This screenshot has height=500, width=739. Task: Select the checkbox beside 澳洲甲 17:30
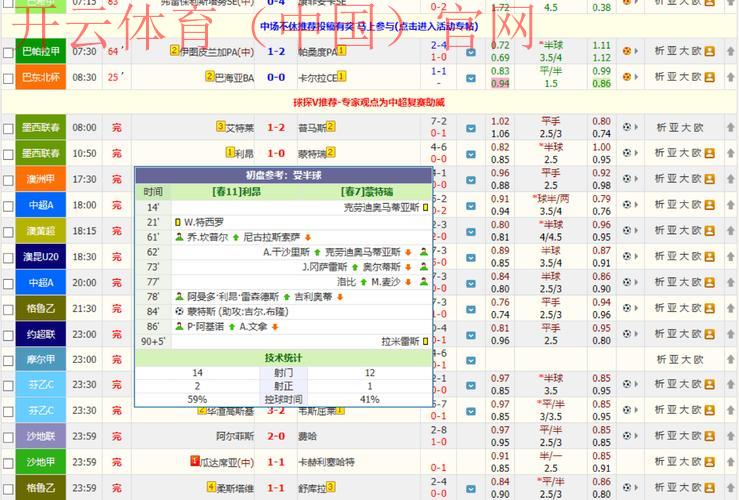click(9, 180)
